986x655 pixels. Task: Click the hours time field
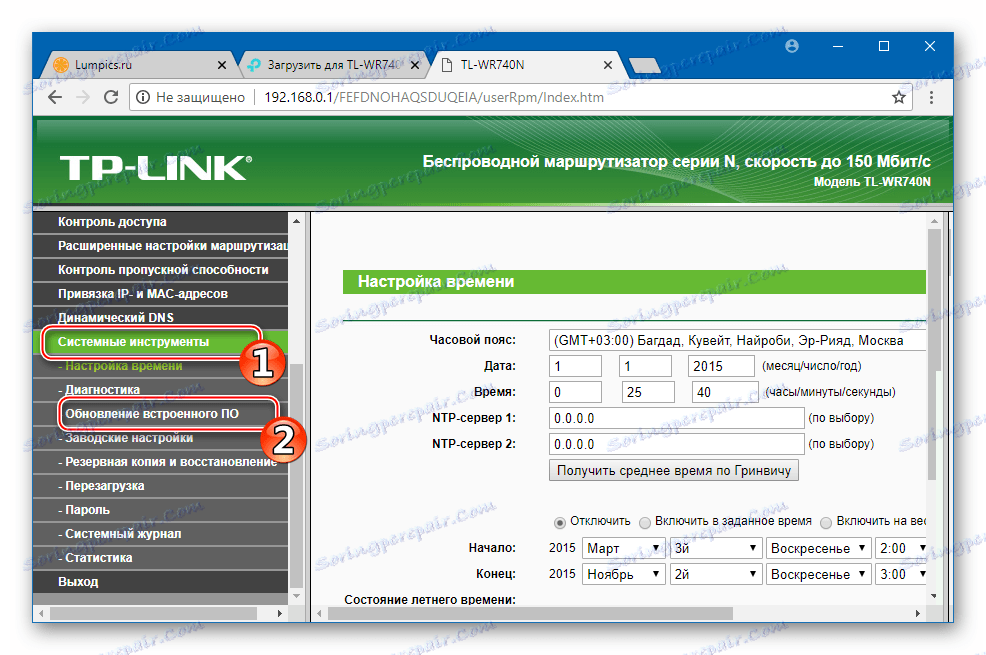click(x=575, y=392)
